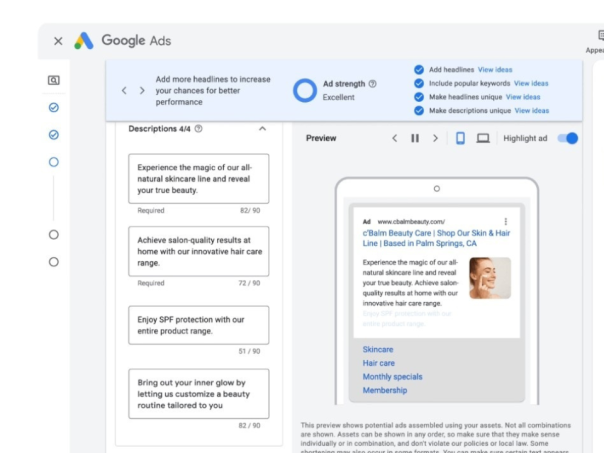Screen dimensions: 604x453
Task: Go to next ad preview variation
Action: 435,138
